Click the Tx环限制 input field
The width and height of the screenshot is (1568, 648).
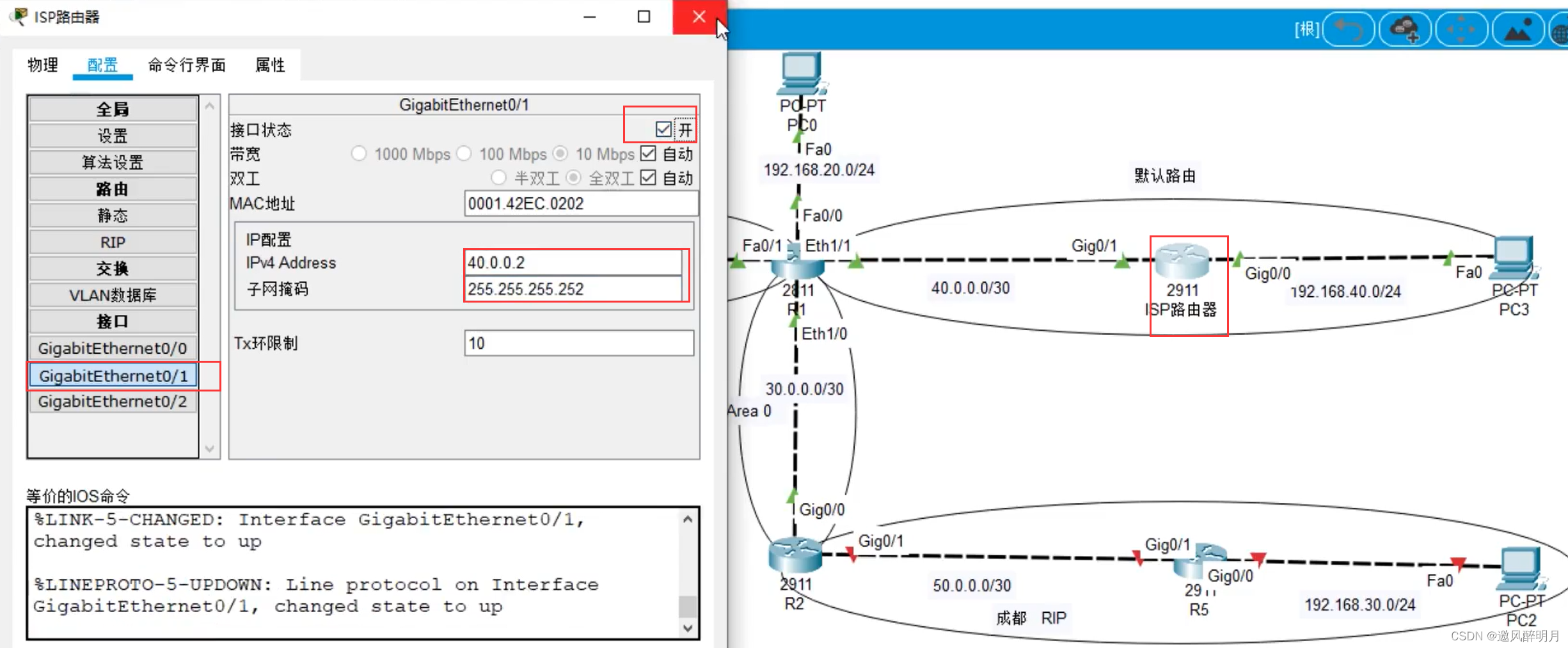pyautogui.click(x=579, y=344)
